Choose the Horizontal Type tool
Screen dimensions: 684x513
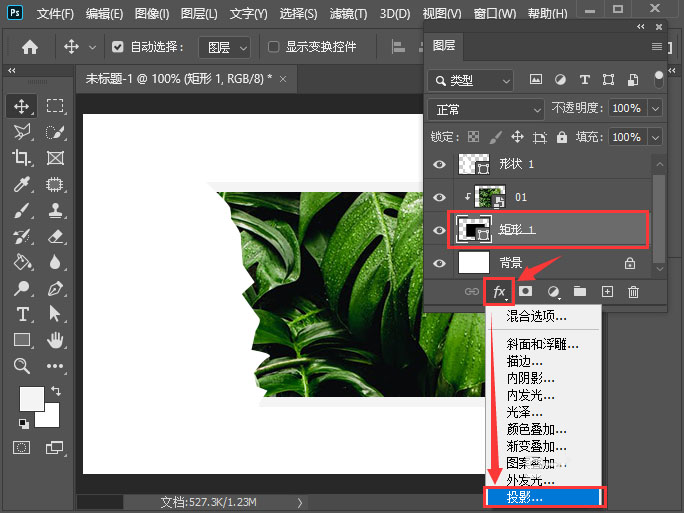21,314
